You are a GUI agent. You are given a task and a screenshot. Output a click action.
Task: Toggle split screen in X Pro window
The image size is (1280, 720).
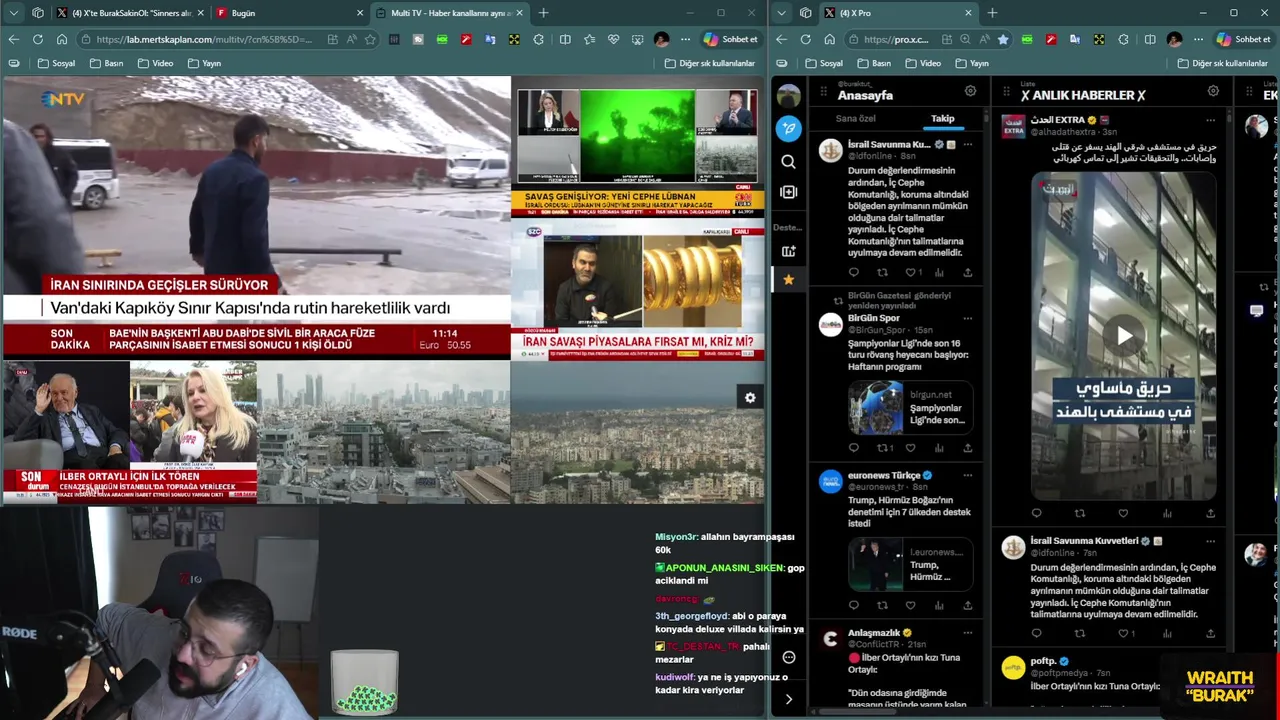pyautogui.click(x=1149, y=39)
